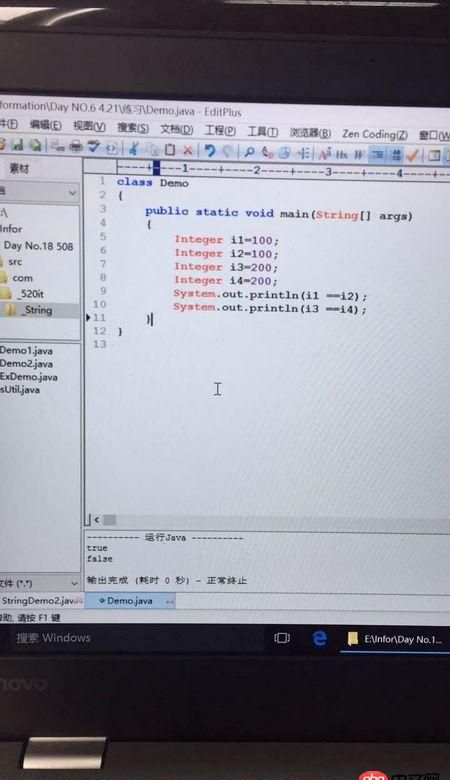The height and width of the screenshot is (780, 450).
Task: Click 'true' in the output window
Action: click(x=97, y=548)
